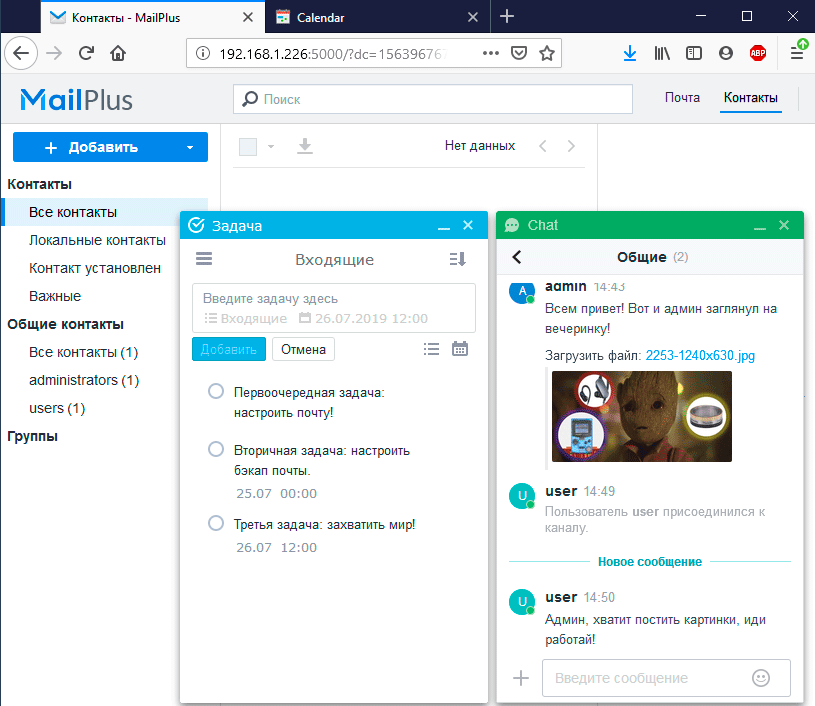Open the select-all checkbox dropdown arrow
Screen dimensions: 815x706
(270, 147)
